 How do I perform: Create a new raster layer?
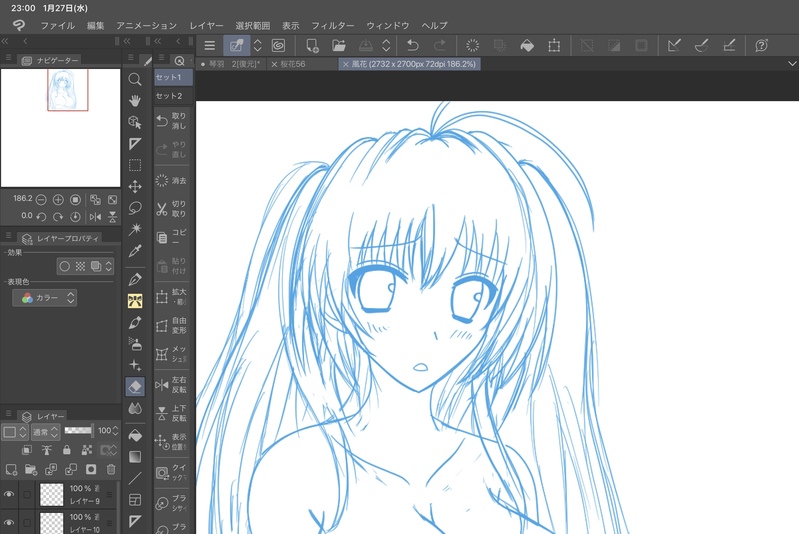[11, 469]
